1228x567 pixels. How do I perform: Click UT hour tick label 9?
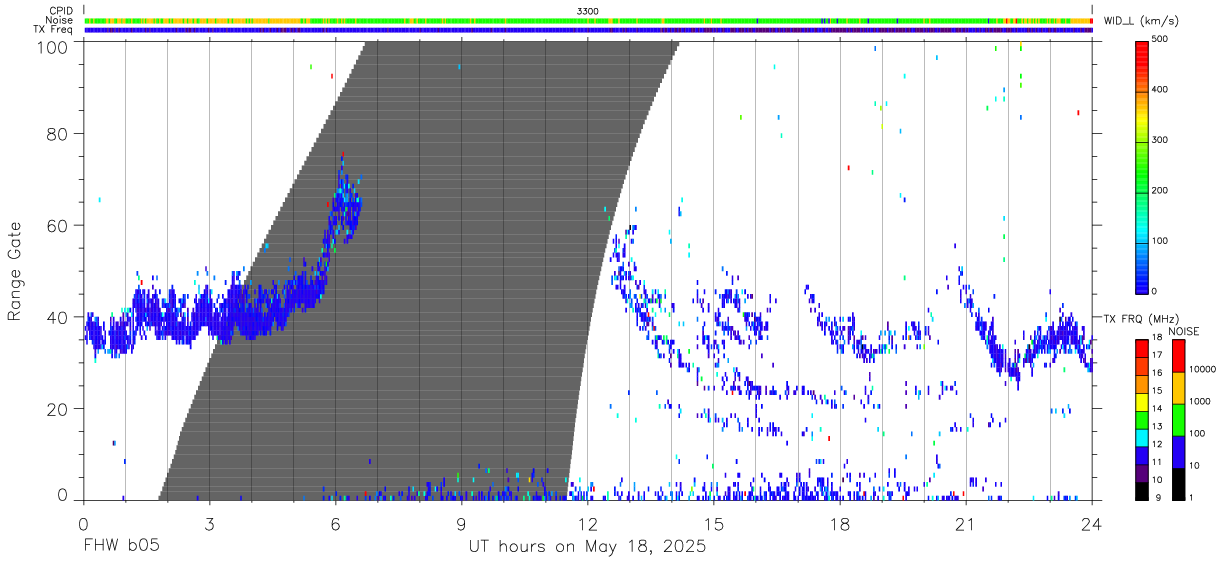pyautogui.click(x=461, y=524)
